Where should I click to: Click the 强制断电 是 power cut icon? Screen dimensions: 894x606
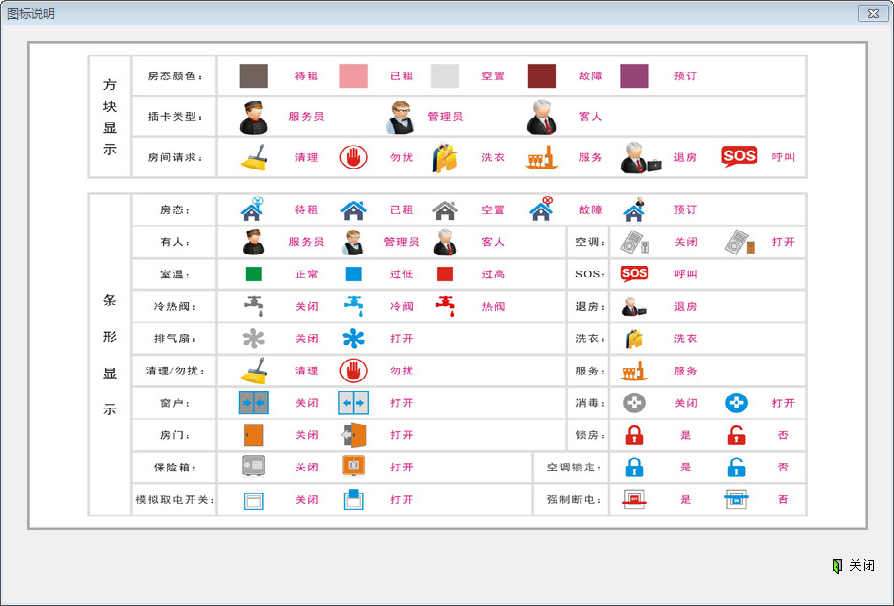(x=634, y=499)
